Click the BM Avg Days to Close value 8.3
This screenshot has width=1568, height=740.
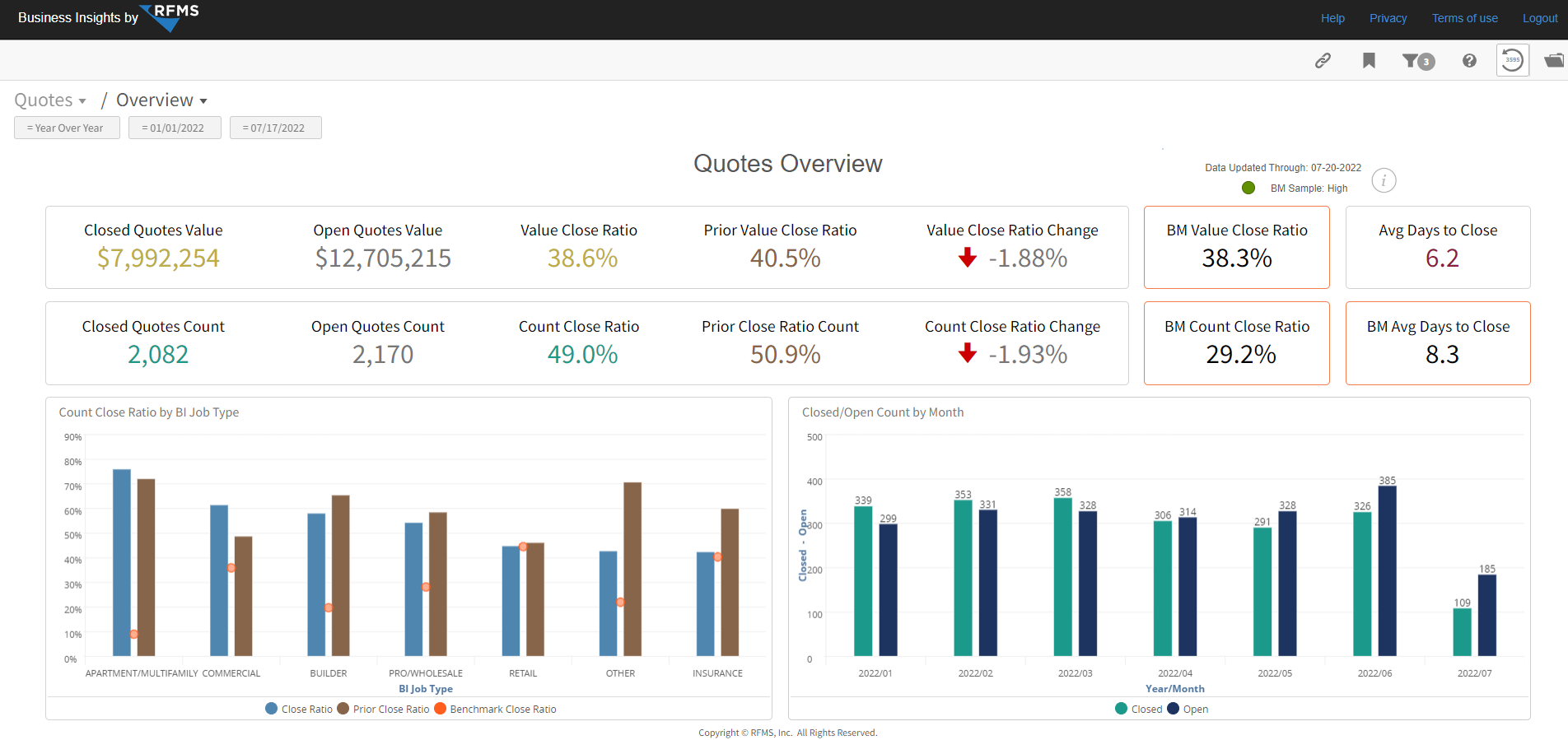coord(1442,355)
